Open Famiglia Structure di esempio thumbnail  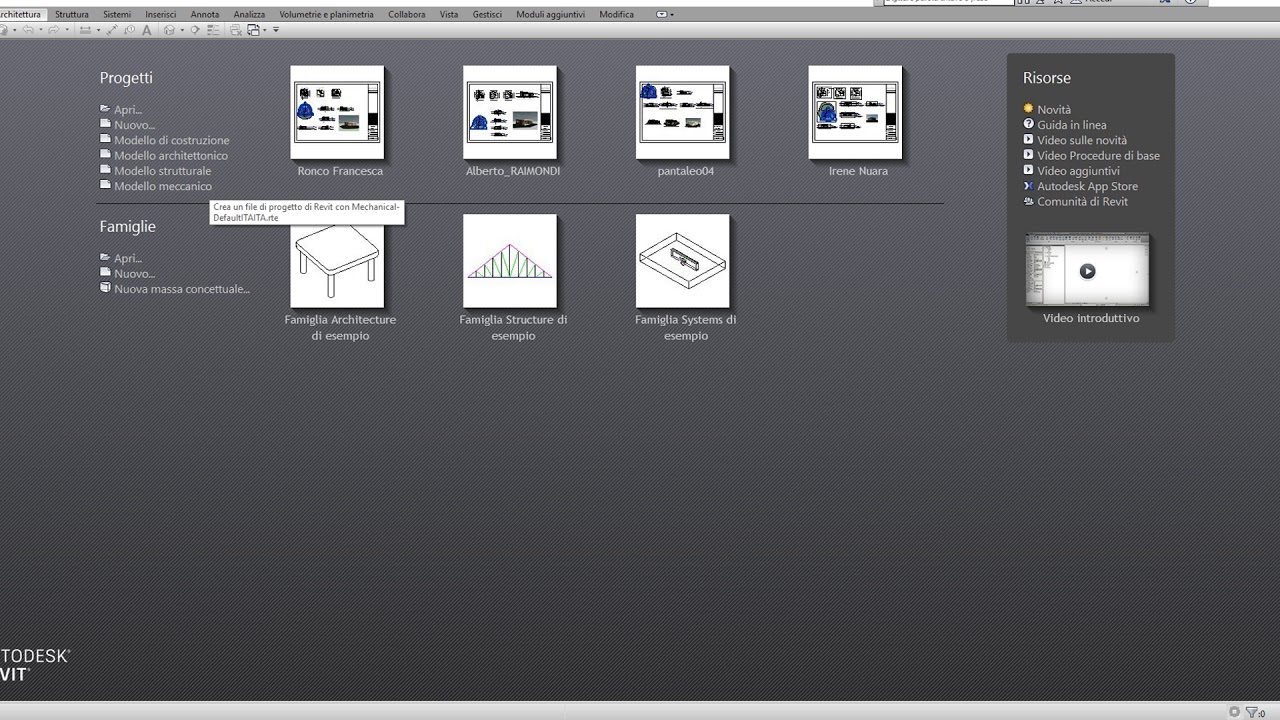tap(510, 261)
